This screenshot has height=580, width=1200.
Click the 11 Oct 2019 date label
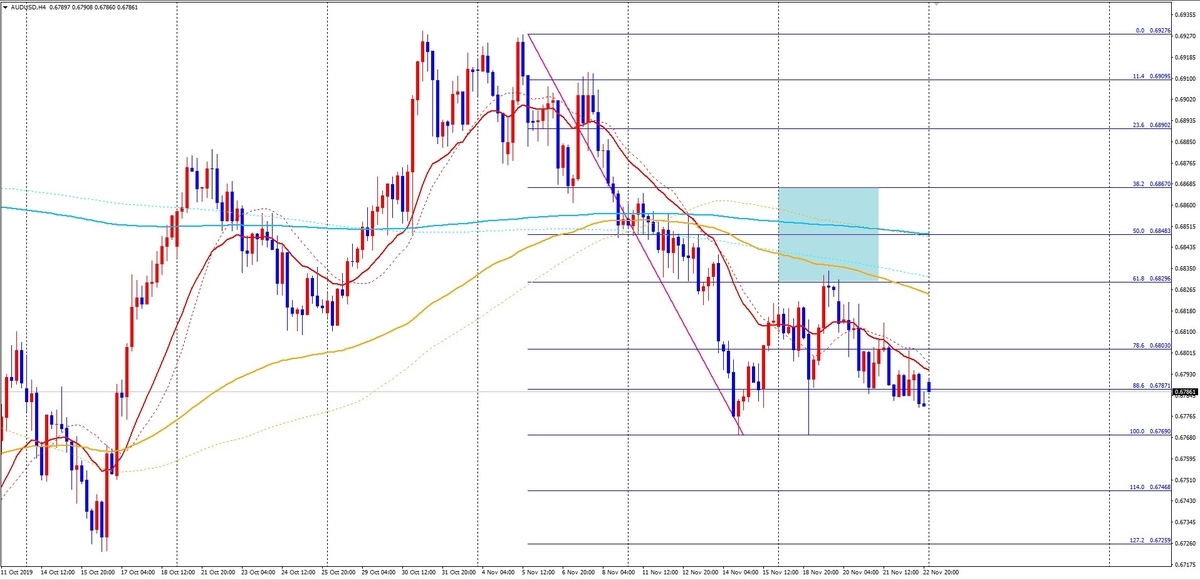(17, 573)
